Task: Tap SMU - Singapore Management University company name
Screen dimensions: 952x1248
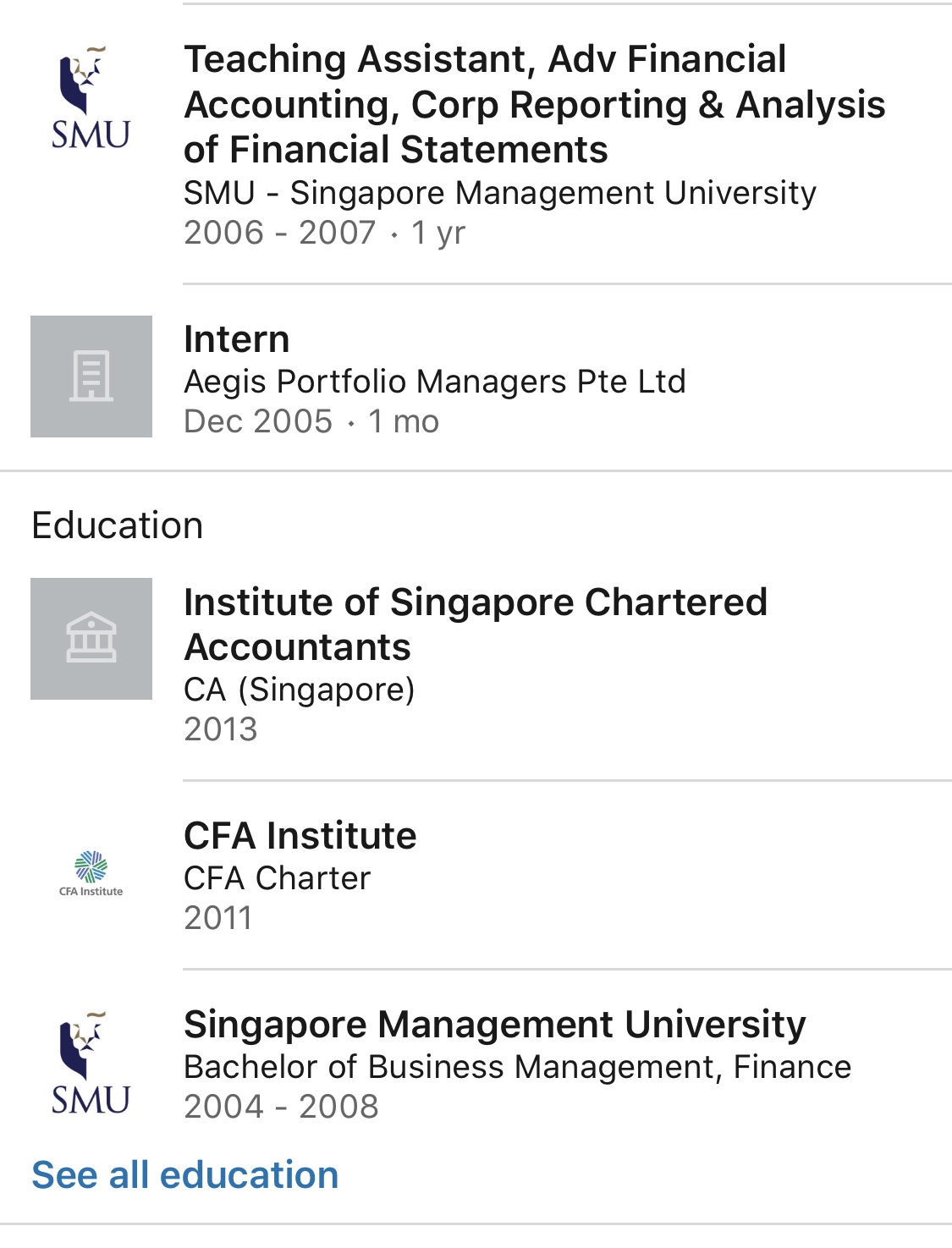Action: 499,193
